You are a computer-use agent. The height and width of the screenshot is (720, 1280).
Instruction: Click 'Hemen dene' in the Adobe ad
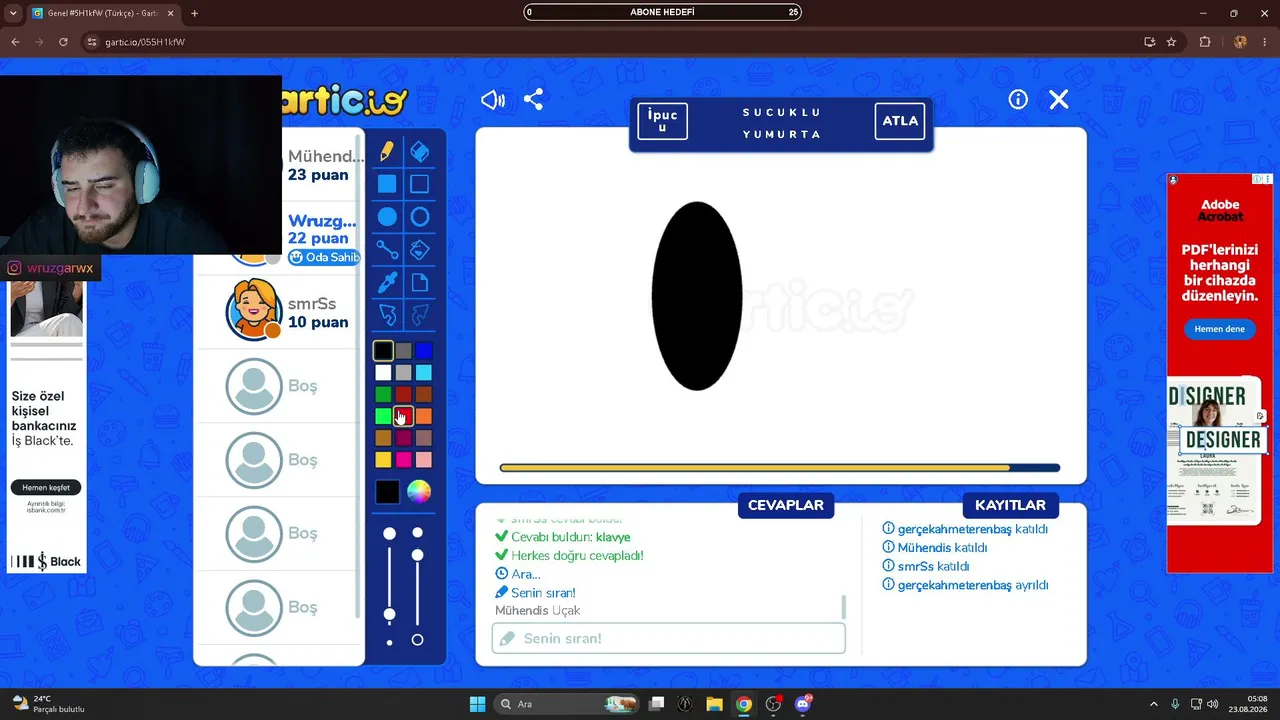(x=1219, y=329)
